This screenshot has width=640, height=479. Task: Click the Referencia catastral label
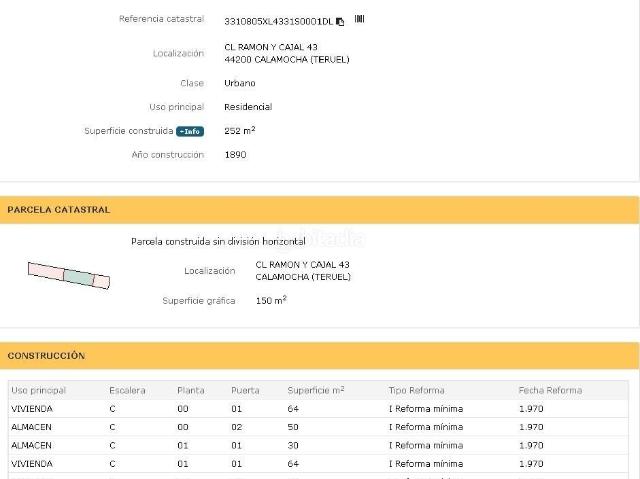pyautogui.click(x=161, y=19)
